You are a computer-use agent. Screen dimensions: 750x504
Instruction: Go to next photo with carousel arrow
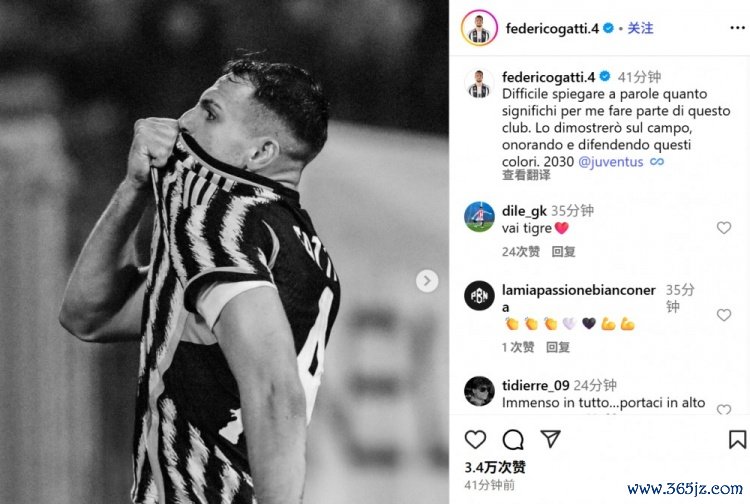[x=427, y=281]
